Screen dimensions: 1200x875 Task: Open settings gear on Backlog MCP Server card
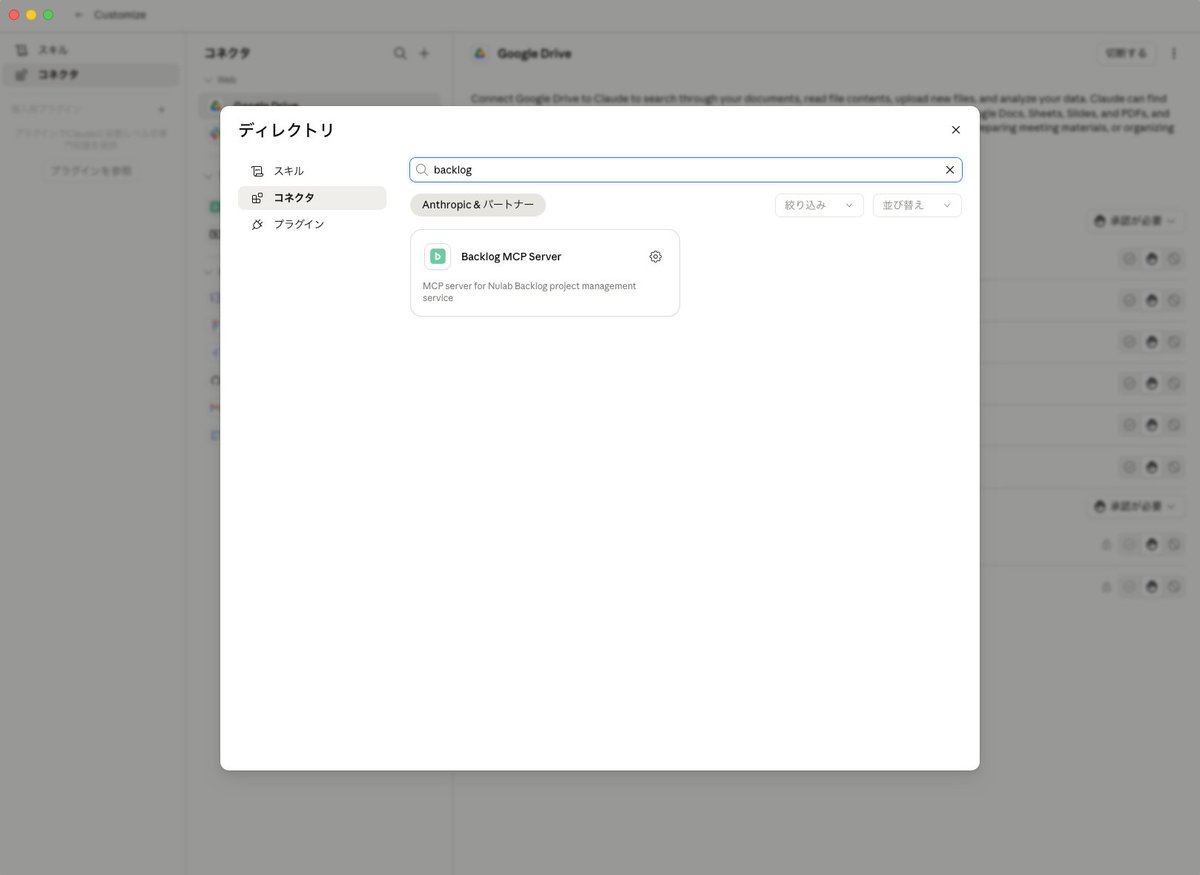655,257
